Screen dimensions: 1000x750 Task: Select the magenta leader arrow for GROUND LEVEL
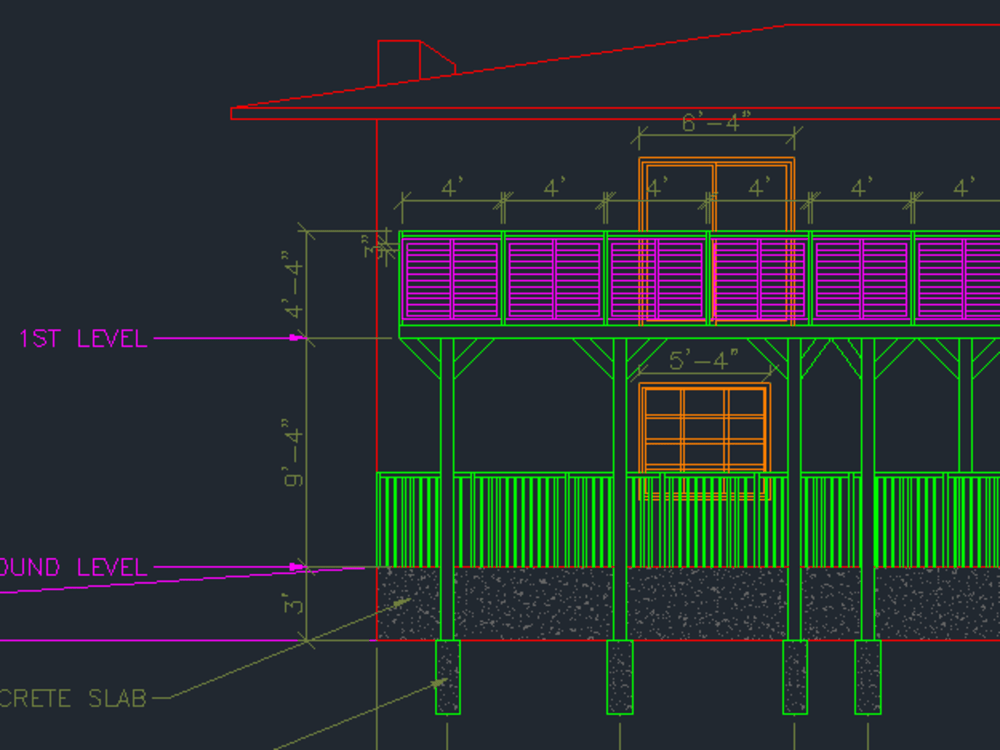295,566
